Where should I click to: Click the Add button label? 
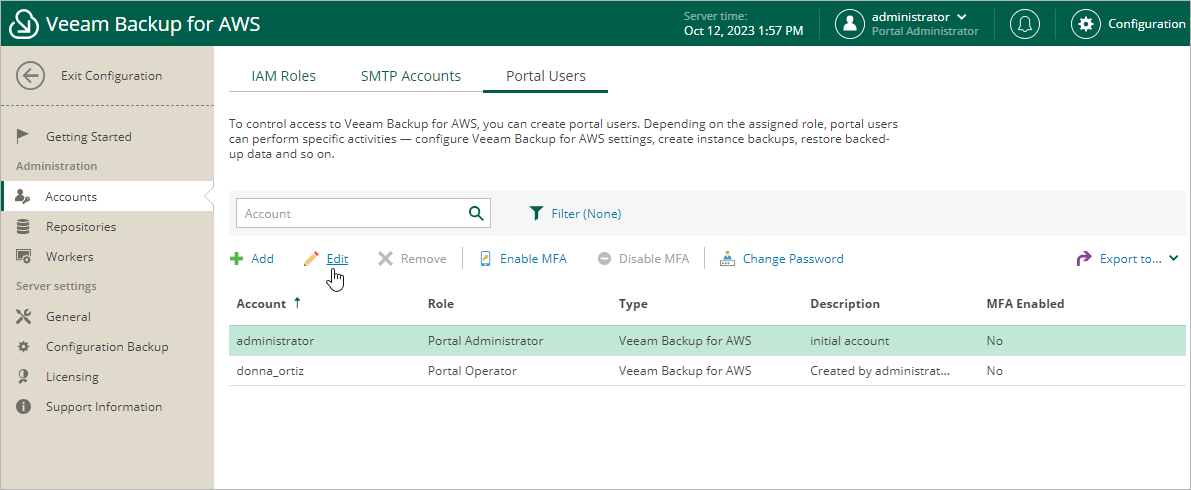(x=262, y=258)
